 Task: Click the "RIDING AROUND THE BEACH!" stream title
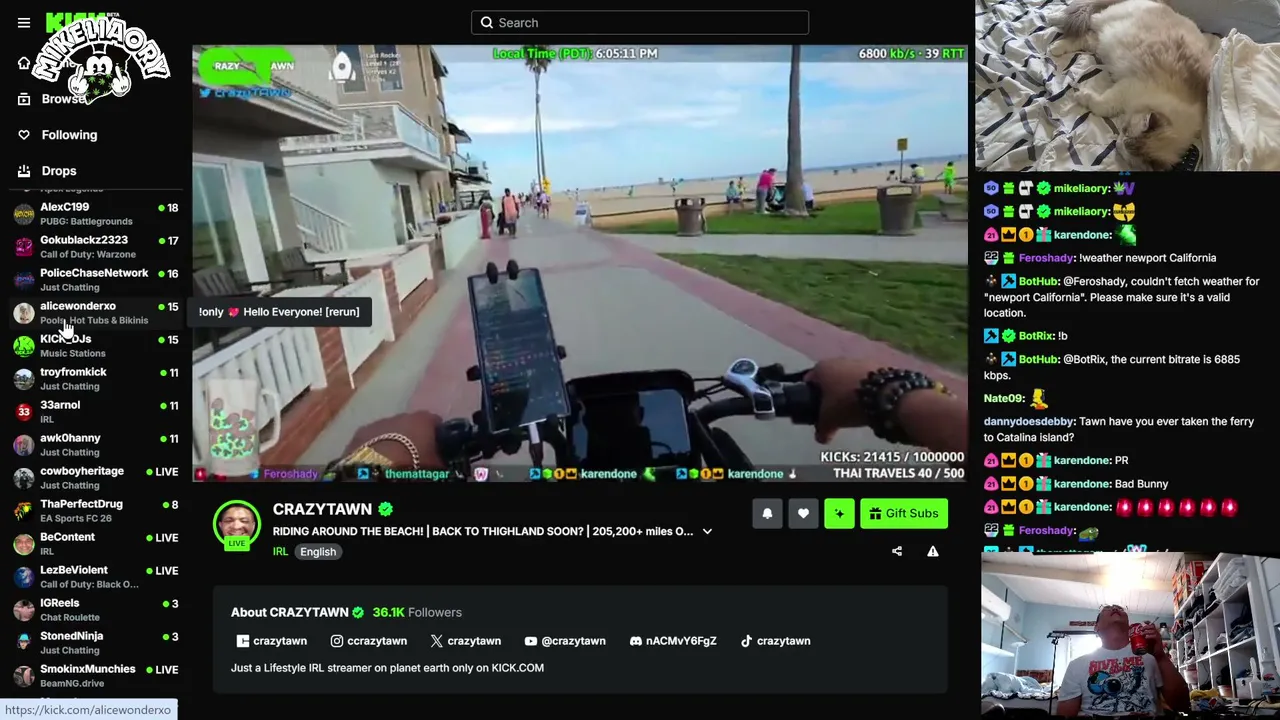coord(483,532)
